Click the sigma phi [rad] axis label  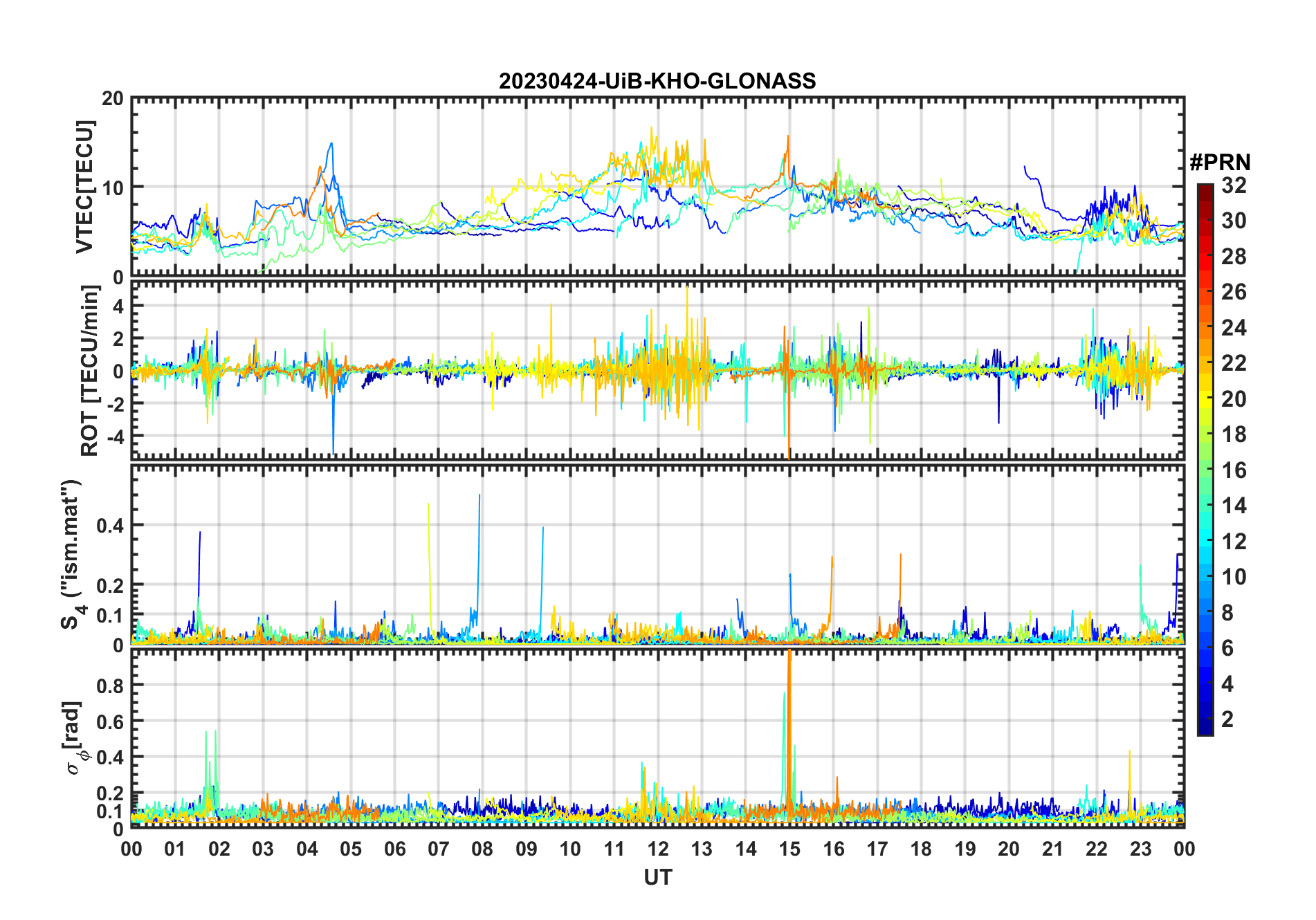[75, 738]
